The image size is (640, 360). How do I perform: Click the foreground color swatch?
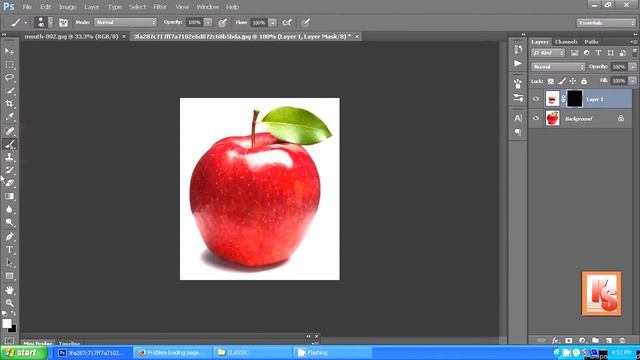point(7,323)
